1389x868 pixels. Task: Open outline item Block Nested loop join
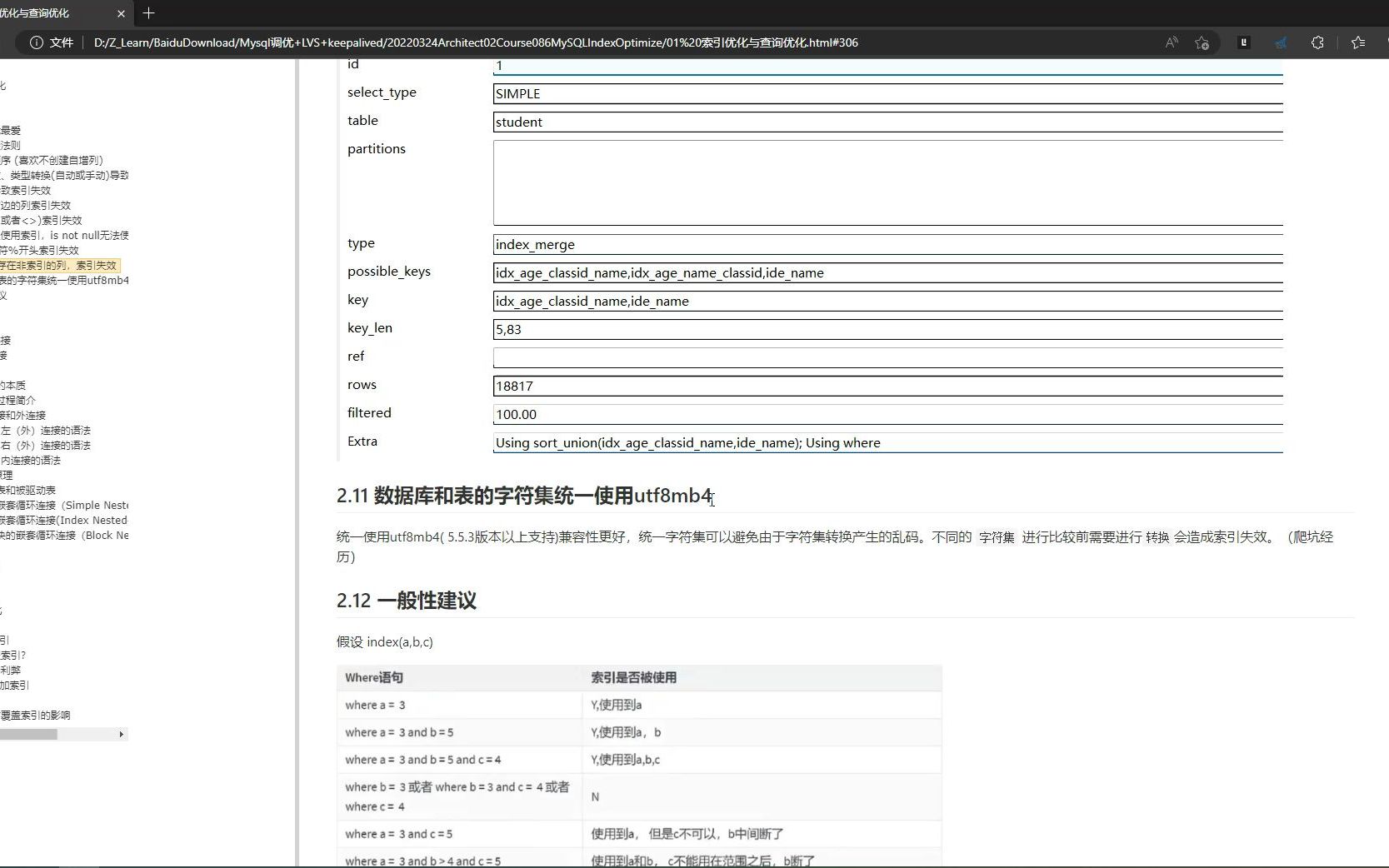[x=64, y=536]
